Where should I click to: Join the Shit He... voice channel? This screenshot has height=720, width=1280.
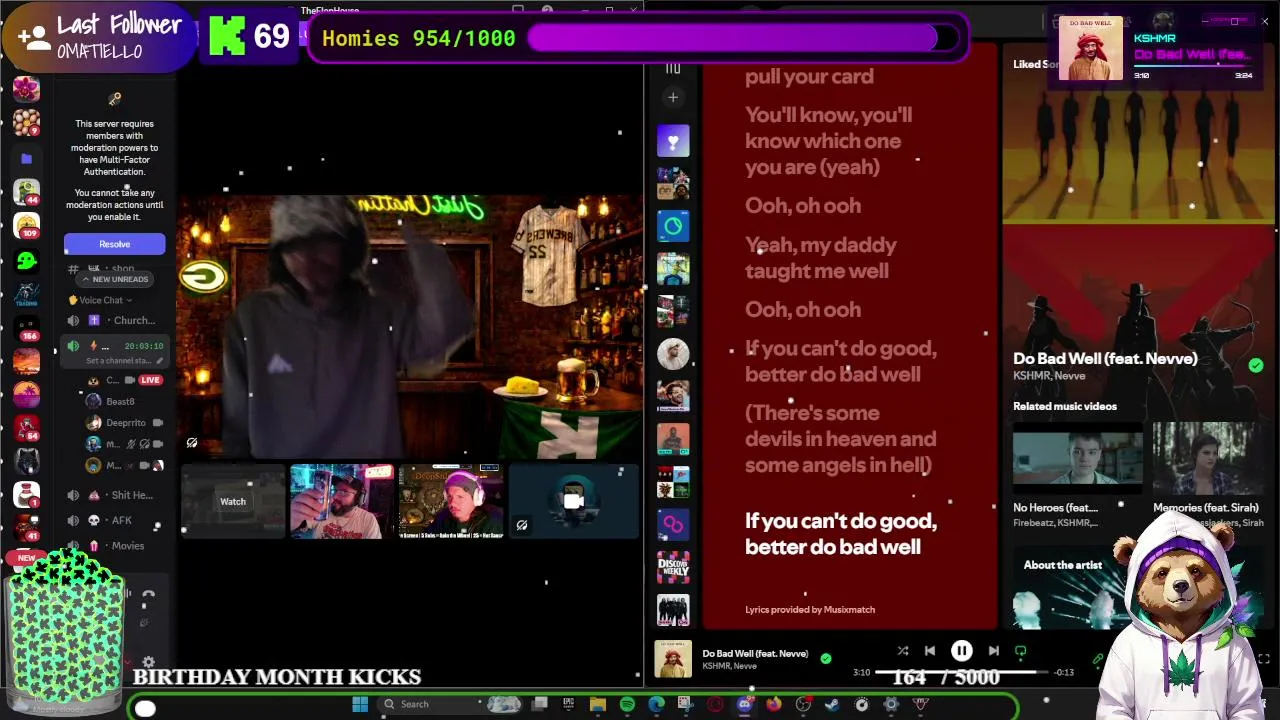(x=114, y=495)
